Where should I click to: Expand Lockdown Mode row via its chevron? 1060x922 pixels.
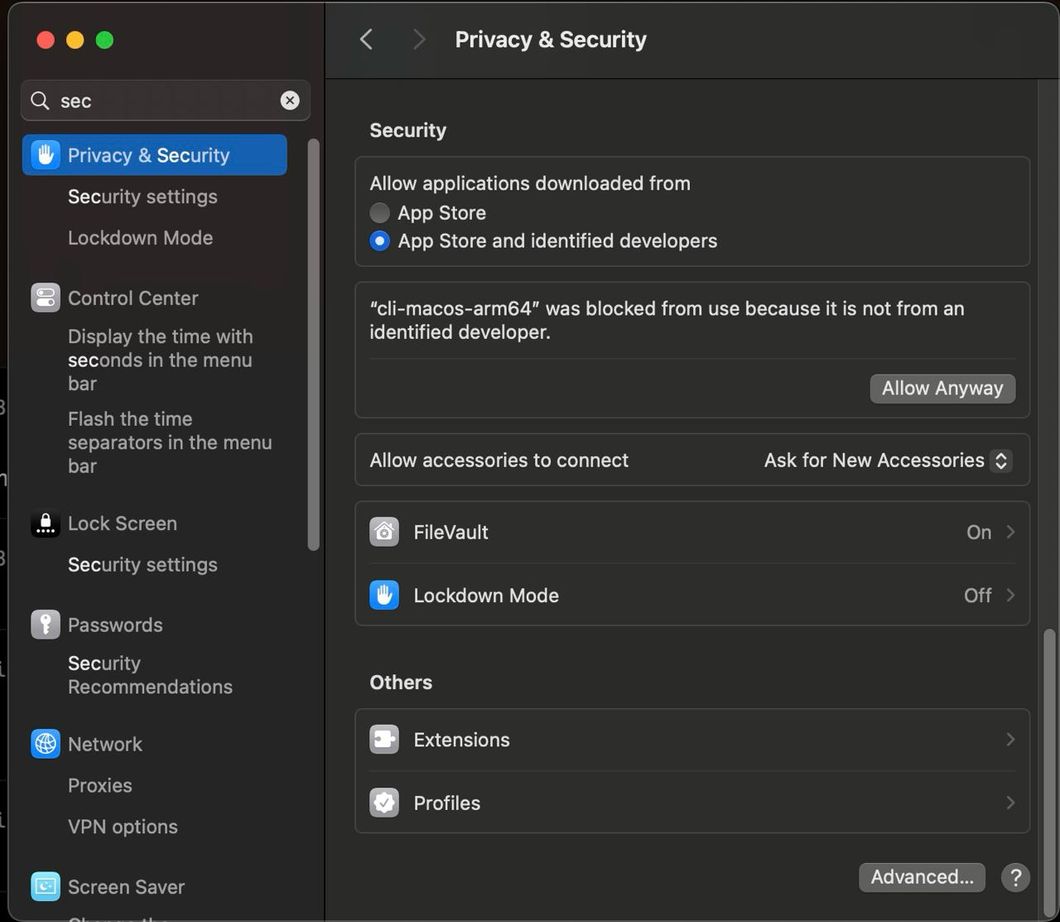(x=1010, y=595)
